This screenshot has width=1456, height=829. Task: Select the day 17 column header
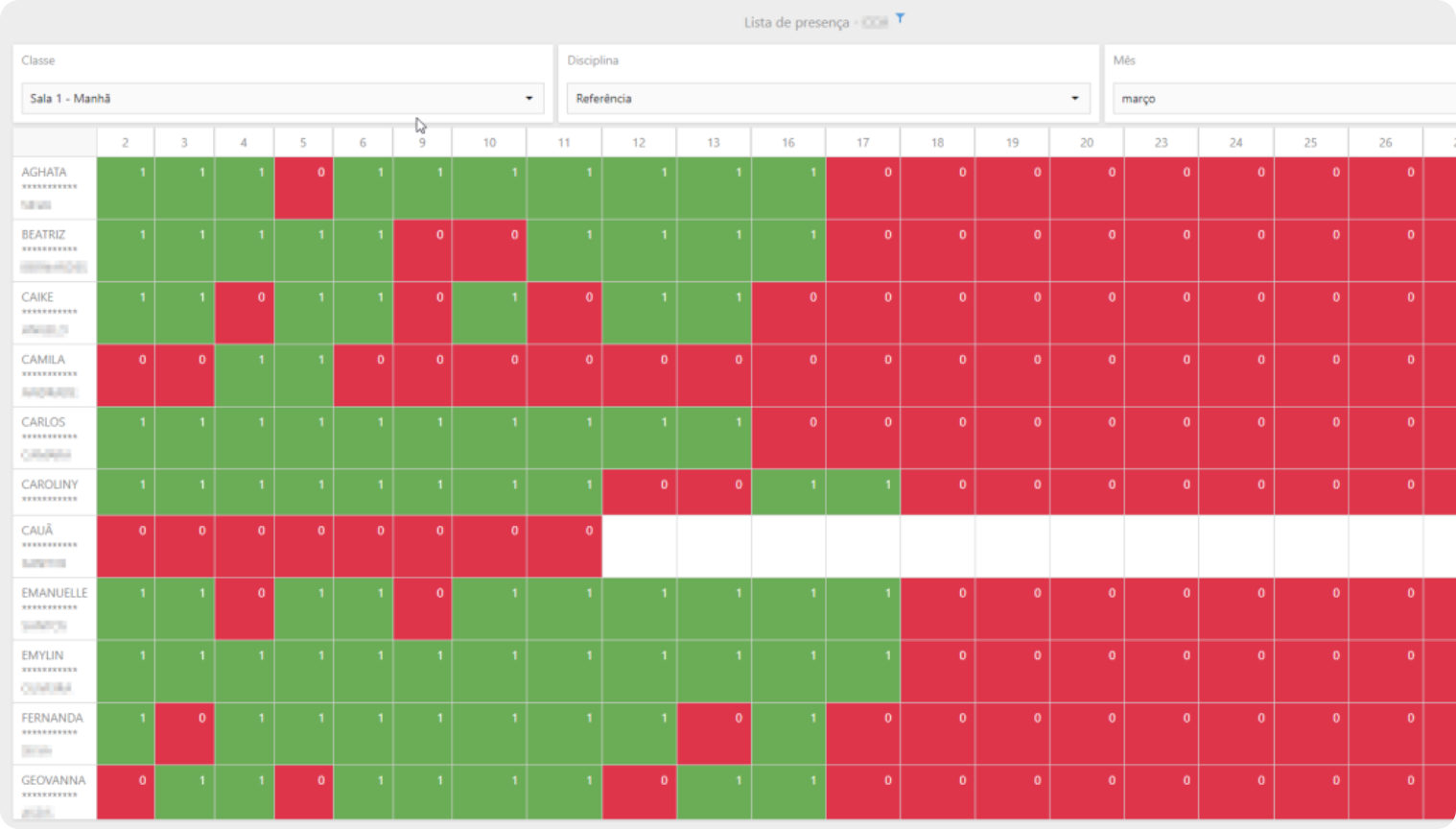click(862, 142)
